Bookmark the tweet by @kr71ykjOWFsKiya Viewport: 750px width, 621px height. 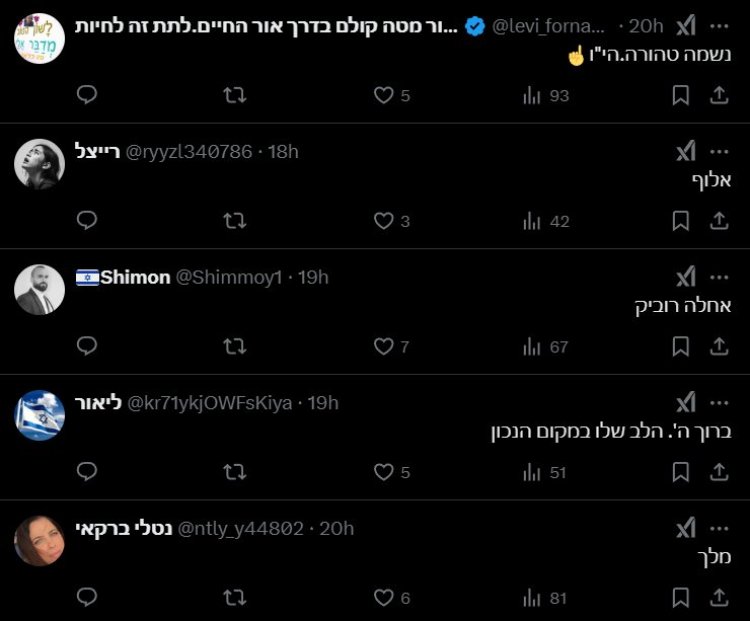pos(681,472)
